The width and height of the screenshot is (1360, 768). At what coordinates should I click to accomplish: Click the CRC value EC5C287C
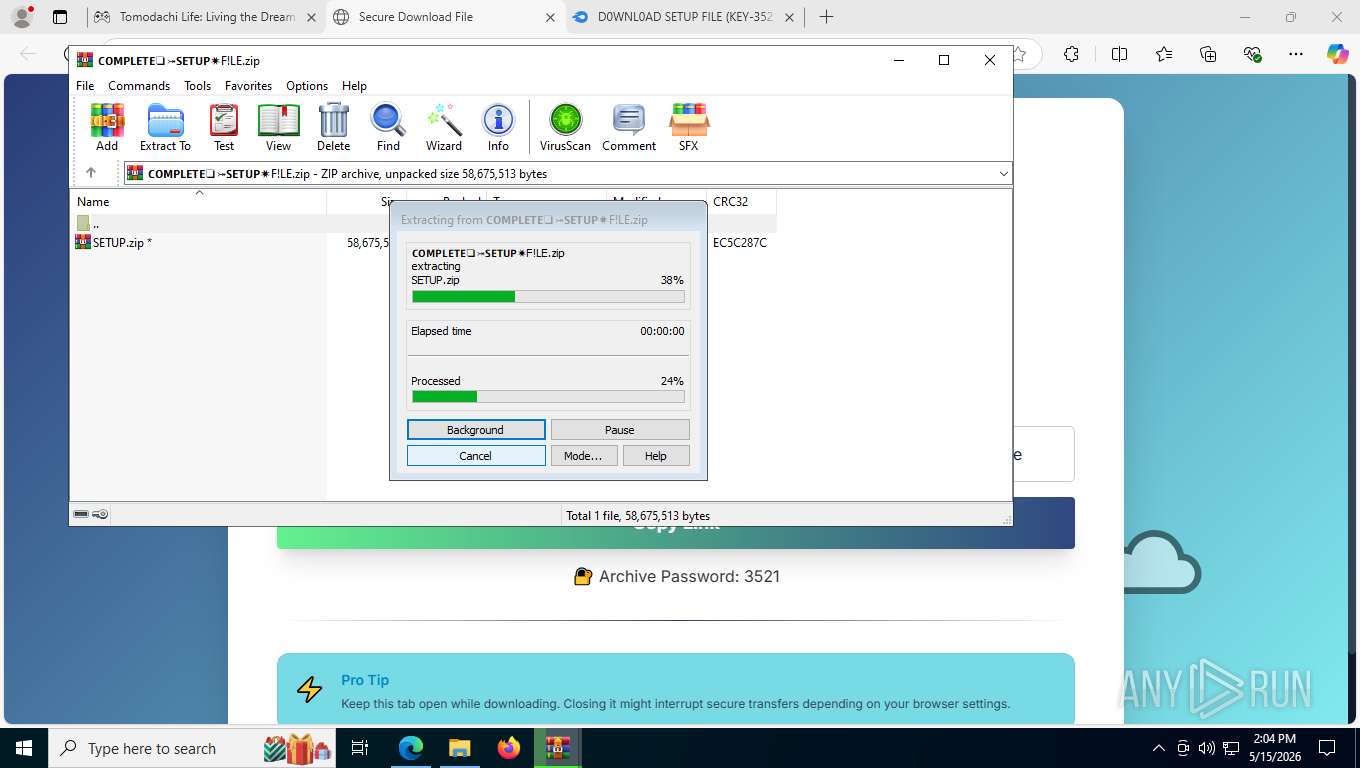point(740,242)
